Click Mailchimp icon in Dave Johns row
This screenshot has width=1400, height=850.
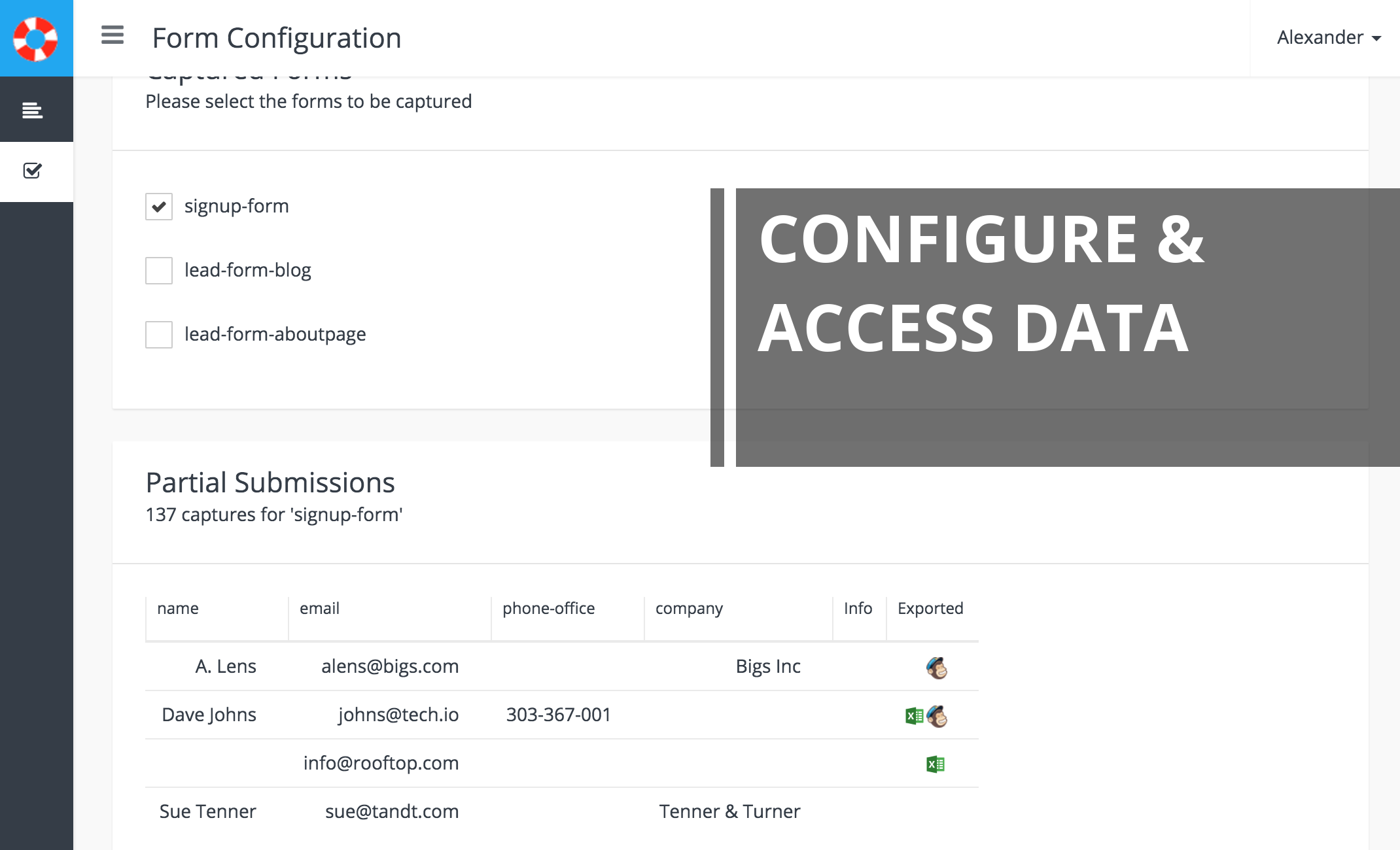(937, 716)
